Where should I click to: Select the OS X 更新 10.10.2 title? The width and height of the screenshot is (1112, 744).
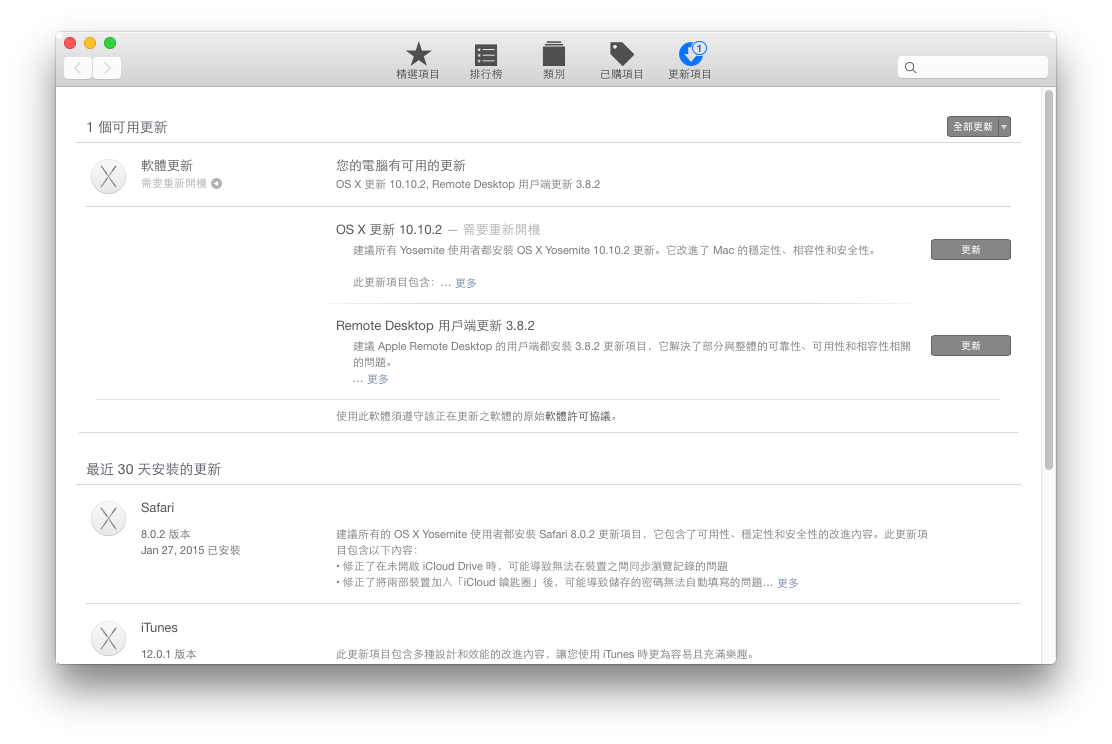[389, 230]
